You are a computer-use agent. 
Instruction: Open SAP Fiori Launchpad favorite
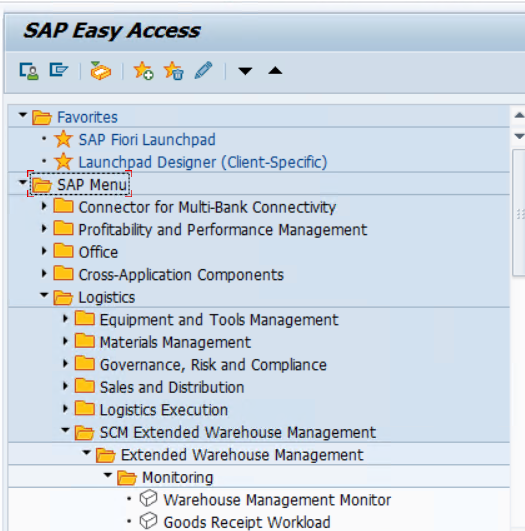click(147, 140)
